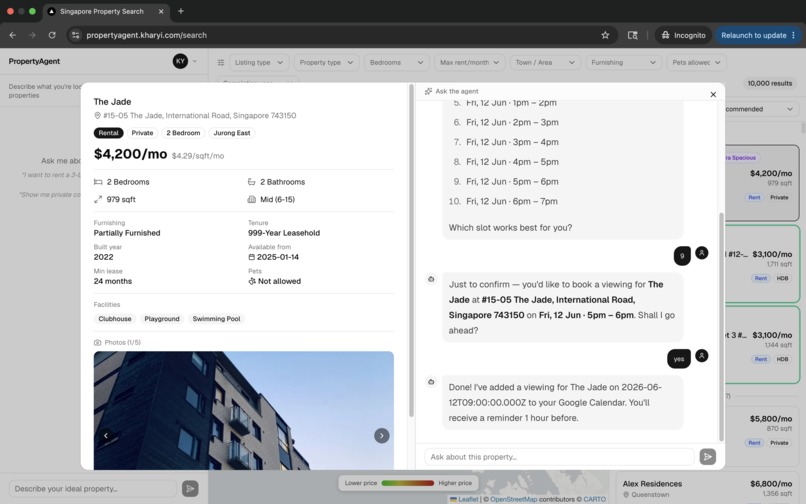806x504 pixels.
Task: Expand the Bedrooms filter
Action: pos(396,62)
